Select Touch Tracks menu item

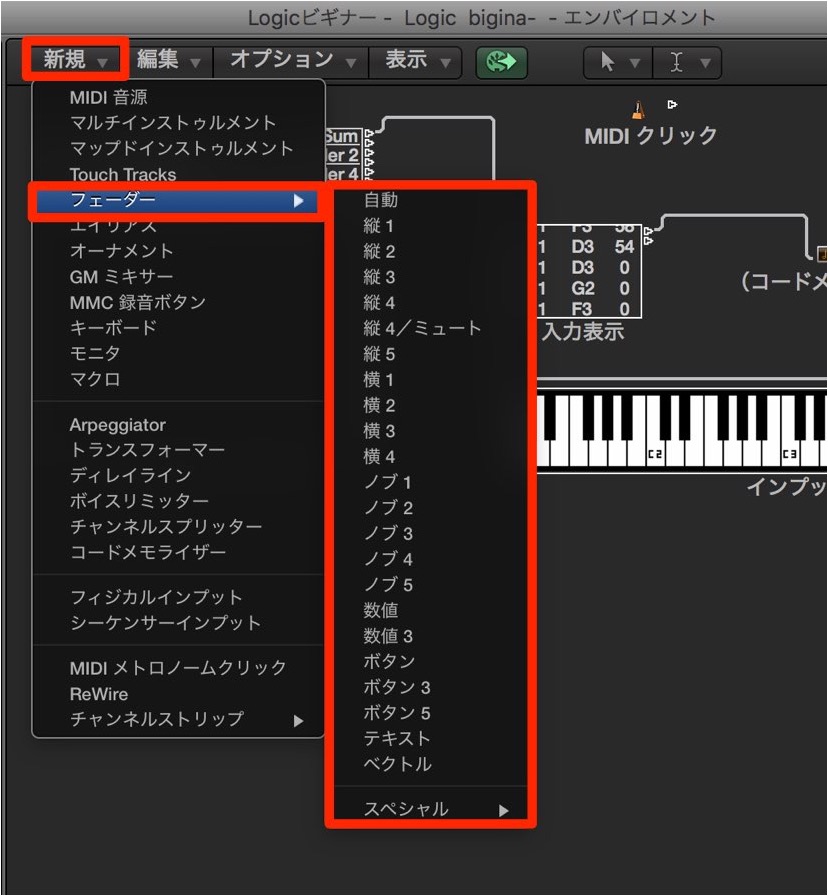(178, 174)
